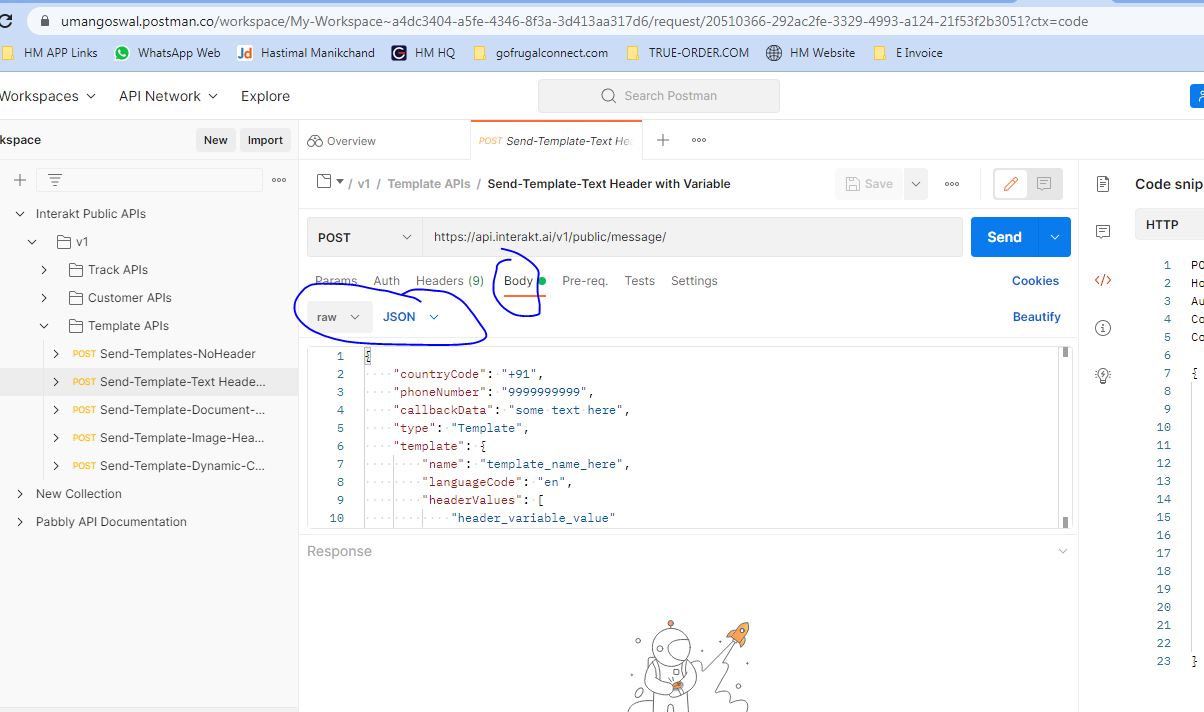
Task: Expand the Customer APIs folder
Action: tap(44, 298)
